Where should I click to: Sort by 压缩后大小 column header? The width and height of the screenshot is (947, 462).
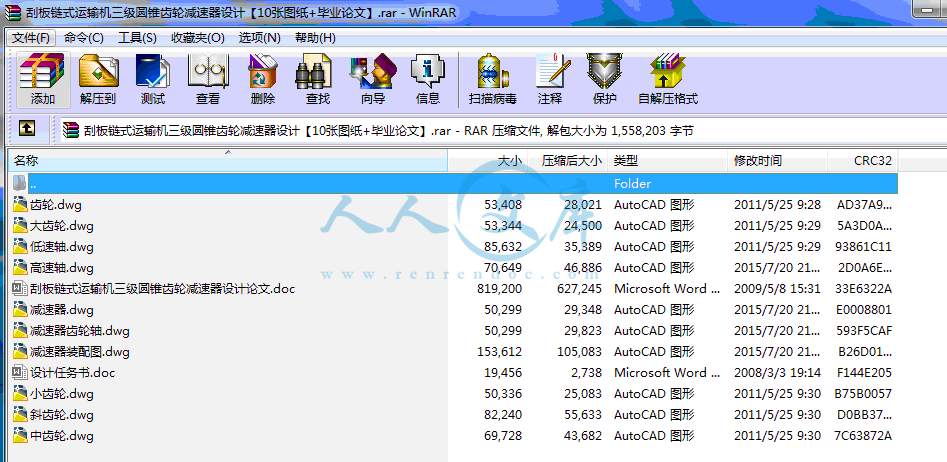[568, 161]
